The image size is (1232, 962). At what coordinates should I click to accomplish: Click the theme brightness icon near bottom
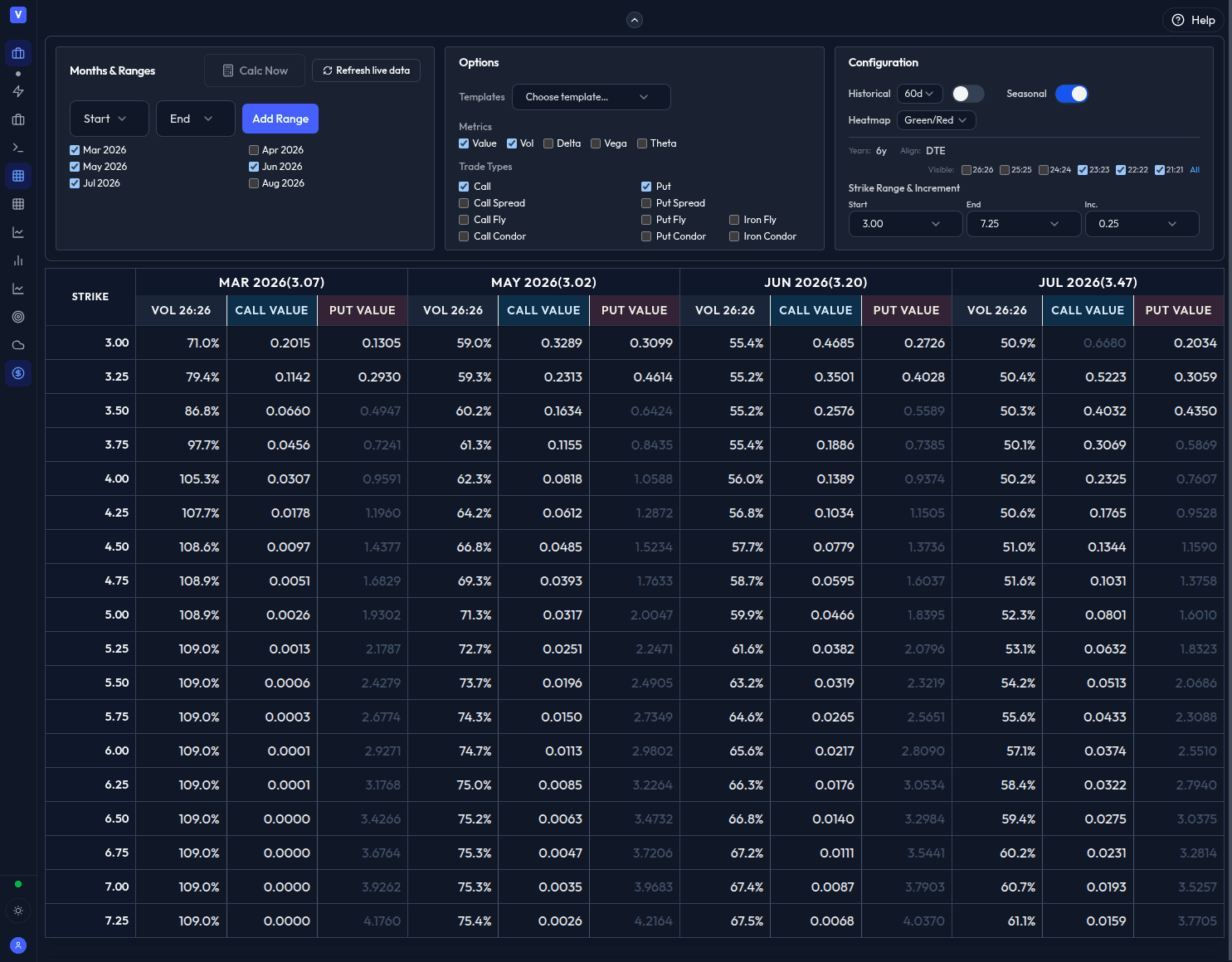[18, 911]
